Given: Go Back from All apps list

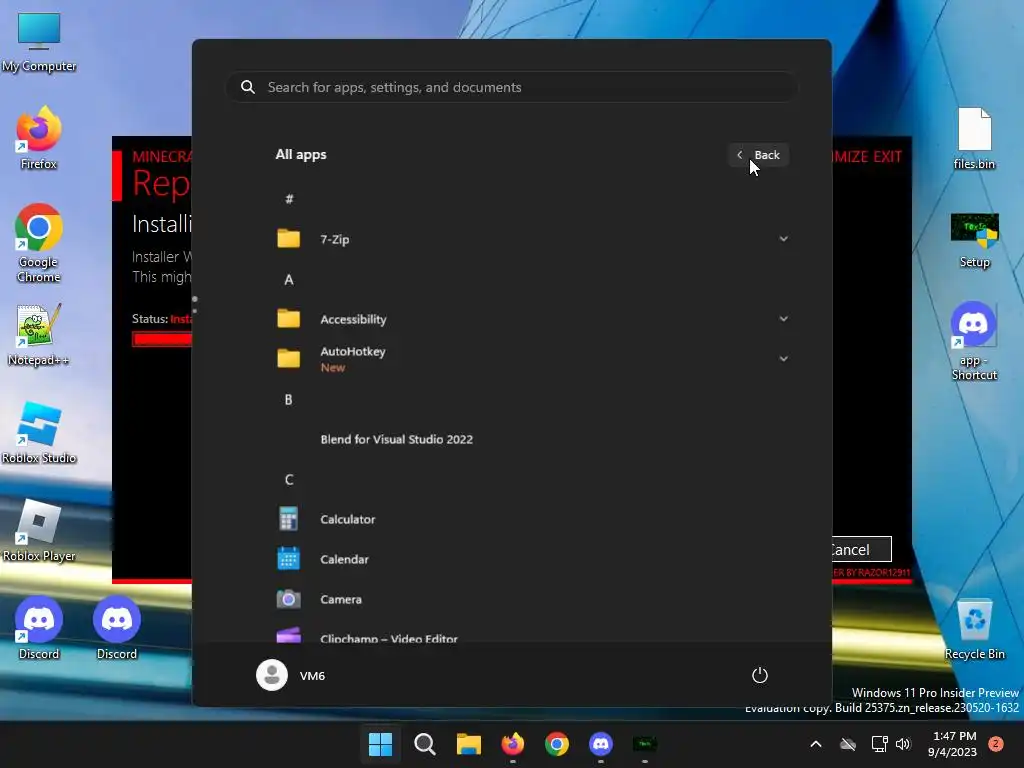Looking at the screenshot, I should [x=758, y=155].
